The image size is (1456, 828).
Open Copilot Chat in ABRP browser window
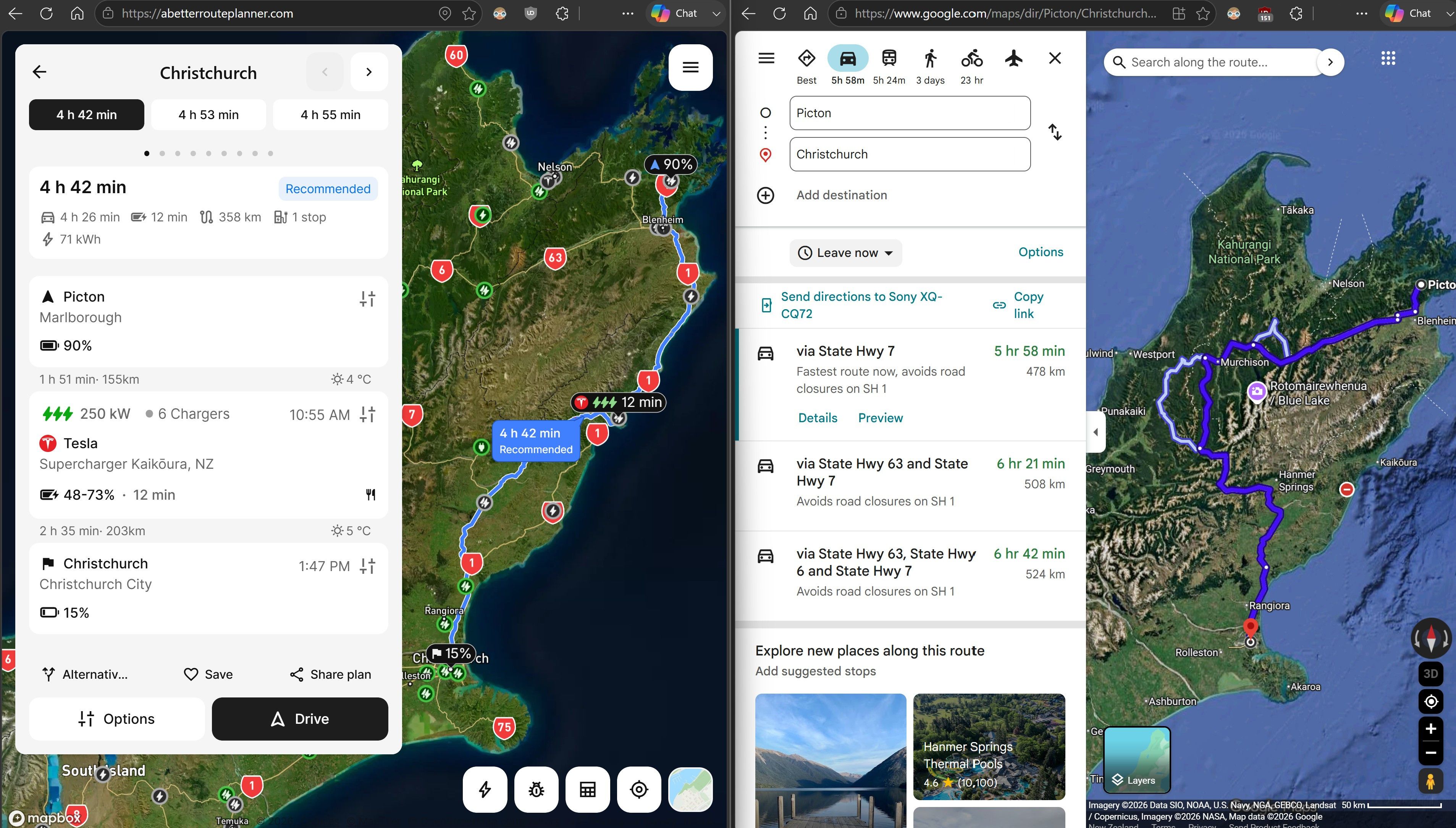coord(674,14)
